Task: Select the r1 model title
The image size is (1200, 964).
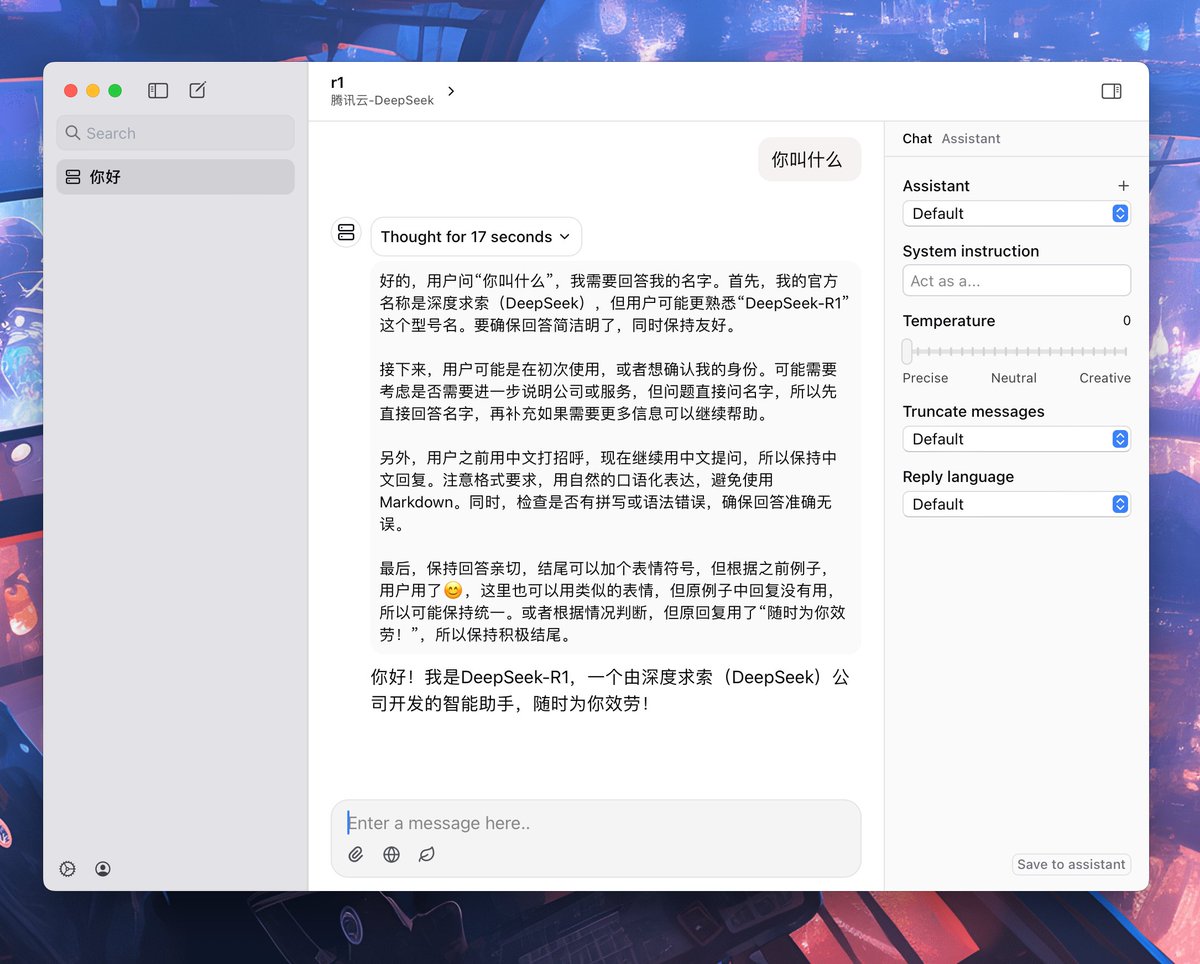Action: click(x=338, y=83)
